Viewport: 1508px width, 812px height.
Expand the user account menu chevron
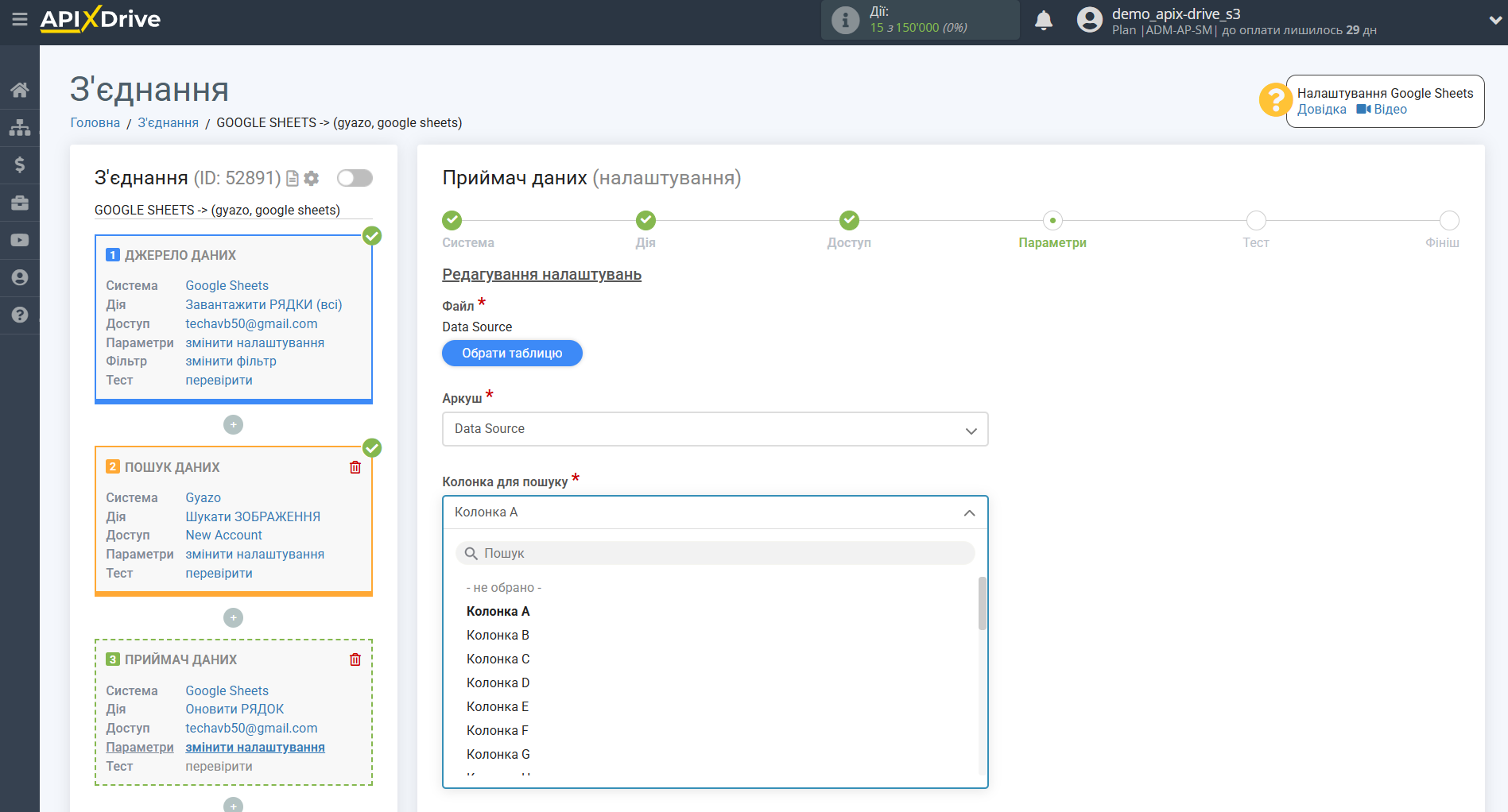[x=1494, y=21]
